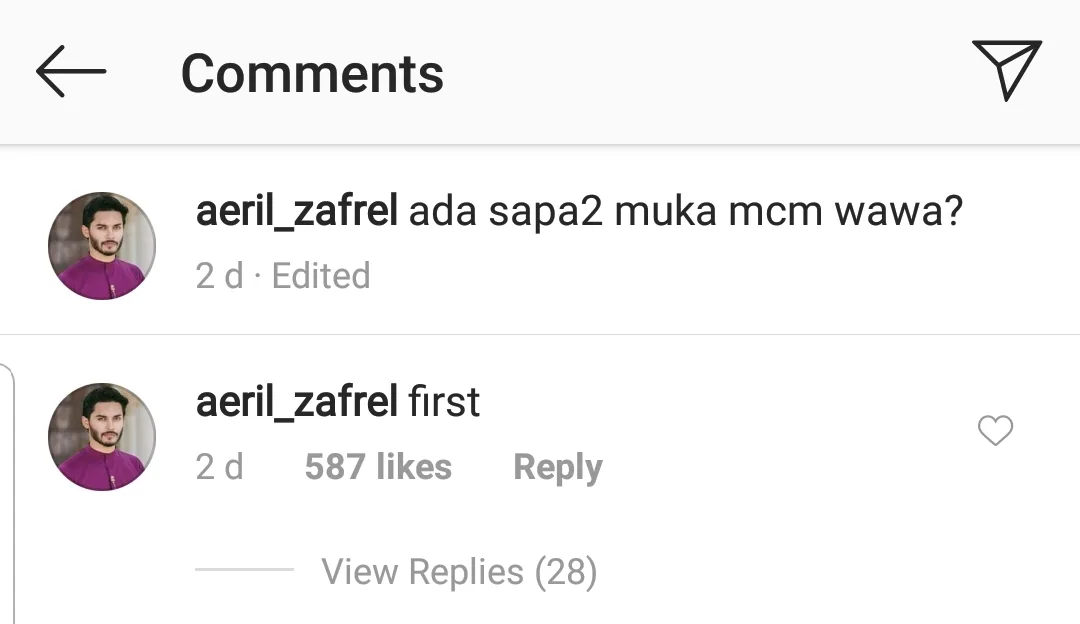Reply to the "first" comment
The image size is (1080, 624).
557,467
